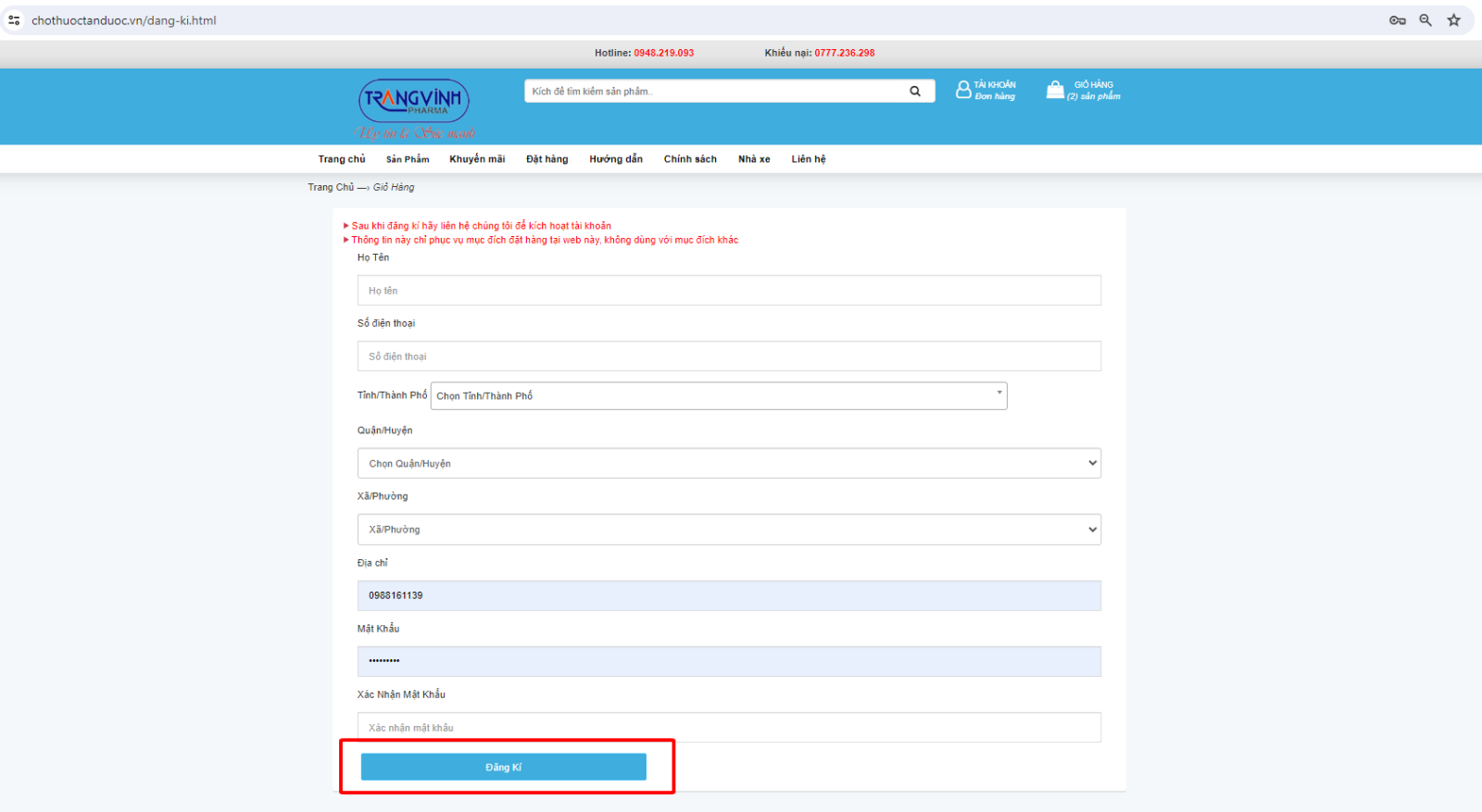Open the Khuyến mãi menu item
Screen dimensions: 1482x812
(477, 159)
